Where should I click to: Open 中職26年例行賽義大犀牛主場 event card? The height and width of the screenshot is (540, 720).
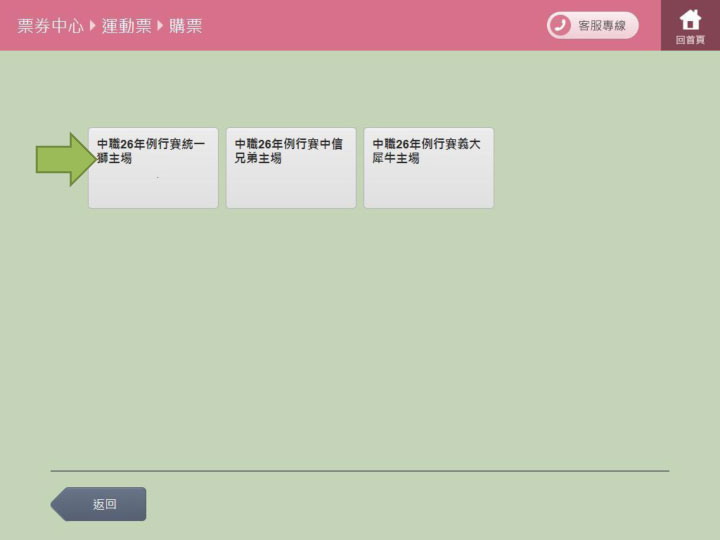[x=429, y=168]
